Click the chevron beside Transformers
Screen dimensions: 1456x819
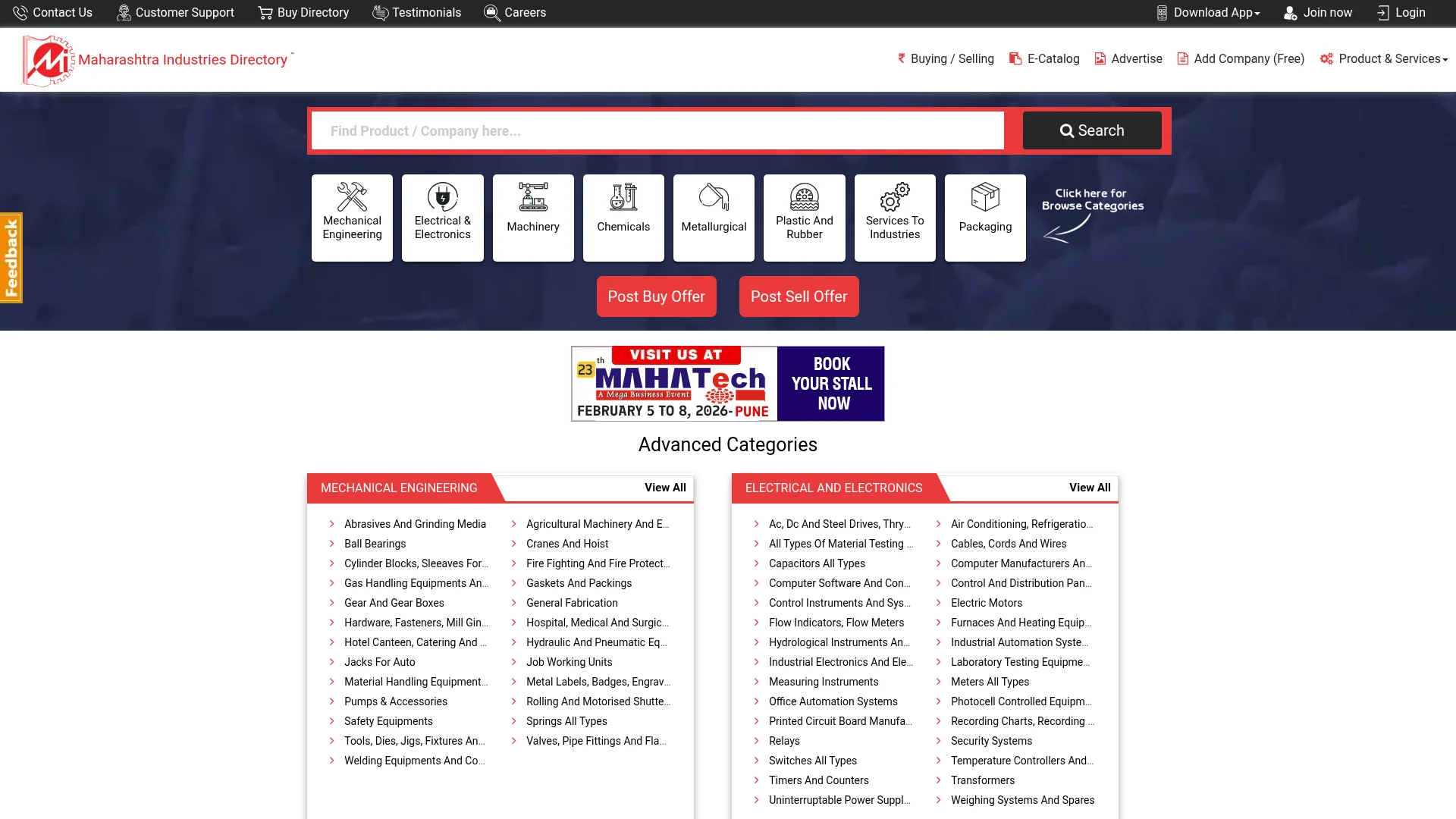938,780
